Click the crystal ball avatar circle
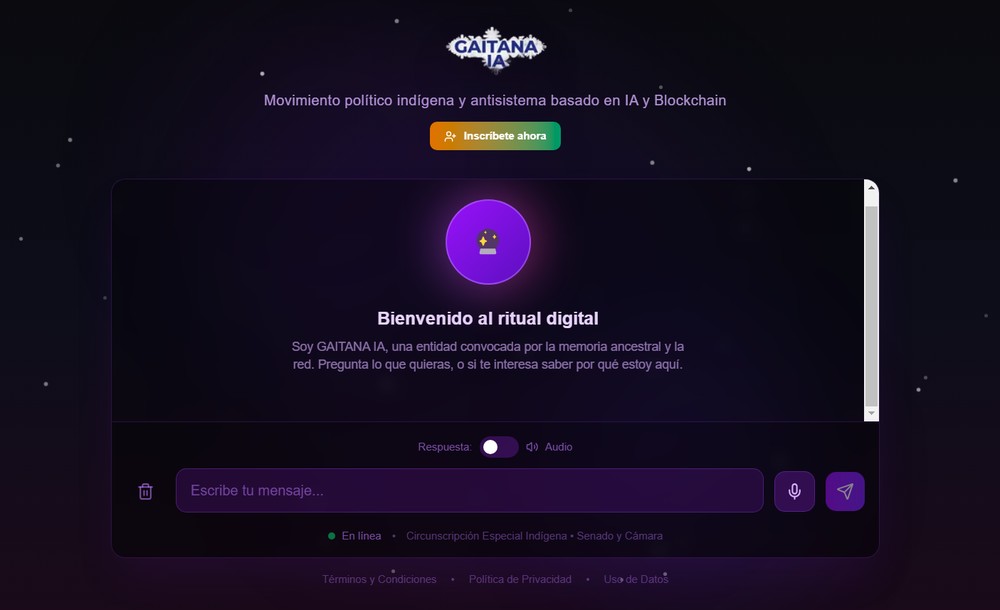Screen dimensions: 1000x610 (488, 242)
